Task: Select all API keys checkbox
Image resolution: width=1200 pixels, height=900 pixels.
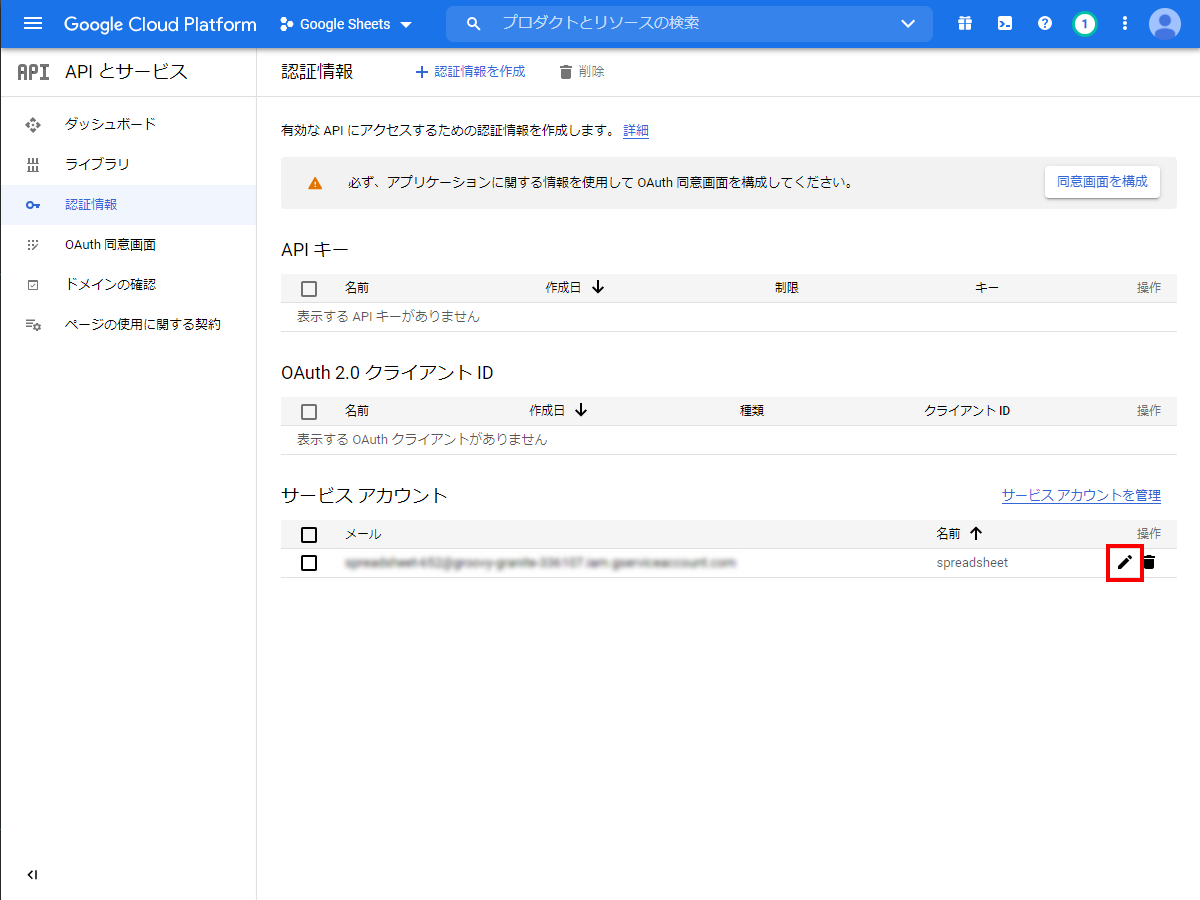Action: (309, 289)
